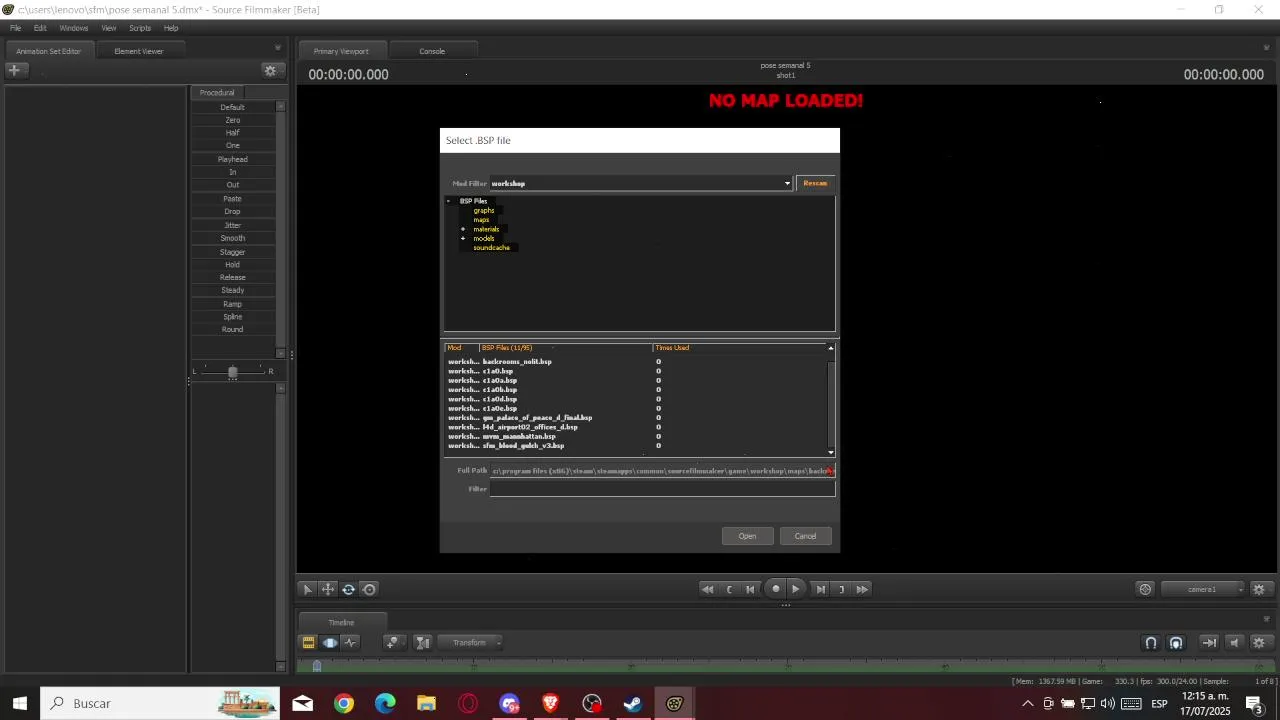
Task: Select the viewport selection arrow tool
Action: pyautogui.click(x=308, y=589)
